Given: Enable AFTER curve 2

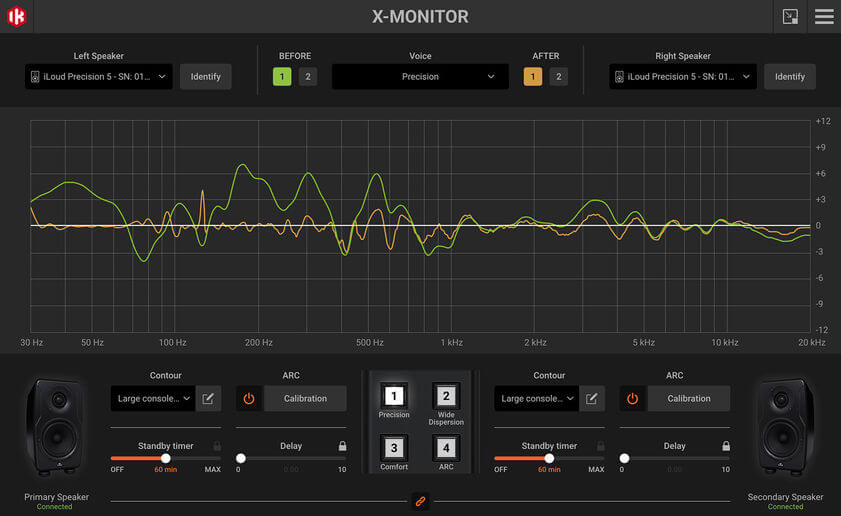Looking at the screenshot, I should pos(558,77).
